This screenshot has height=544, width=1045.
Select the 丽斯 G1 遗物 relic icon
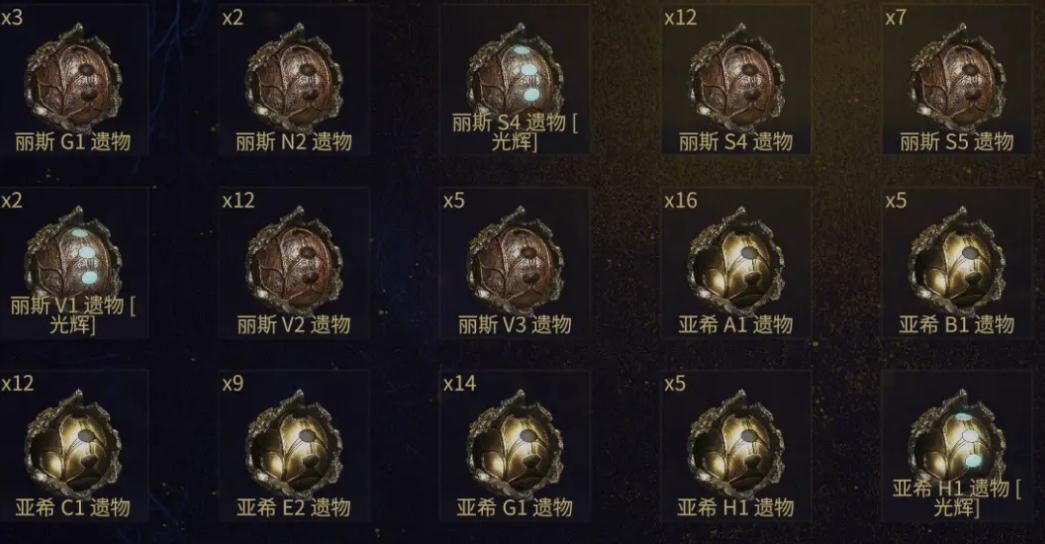tap(73, 77)
